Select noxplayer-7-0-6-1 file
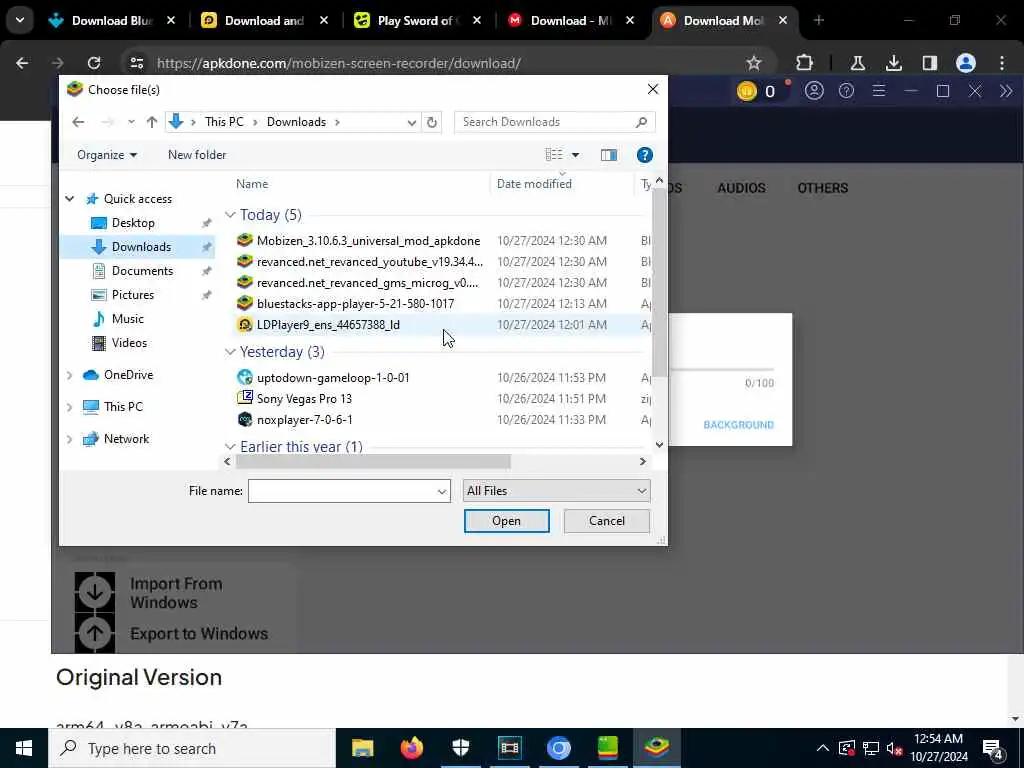 coord(304,419)
